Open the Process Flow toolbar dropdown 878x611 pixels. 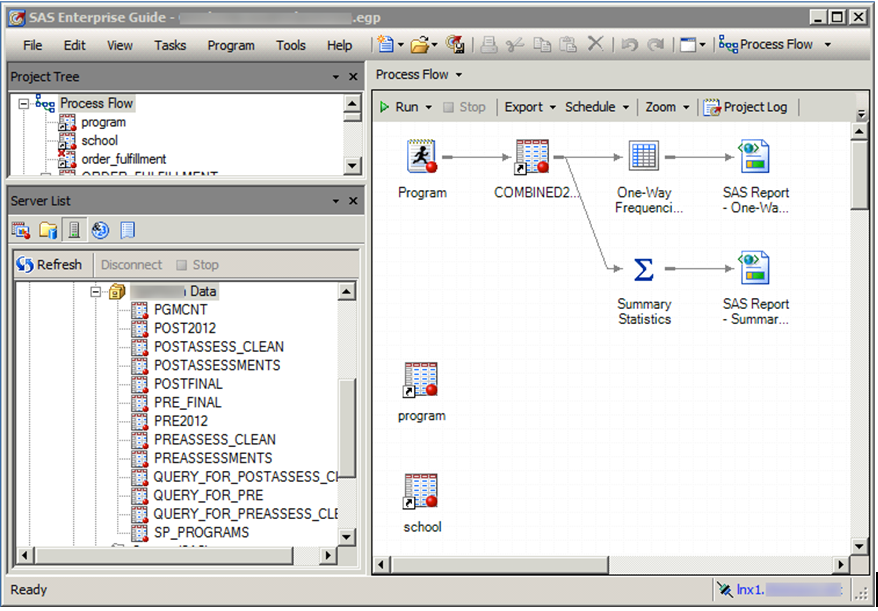click(828, 45)
